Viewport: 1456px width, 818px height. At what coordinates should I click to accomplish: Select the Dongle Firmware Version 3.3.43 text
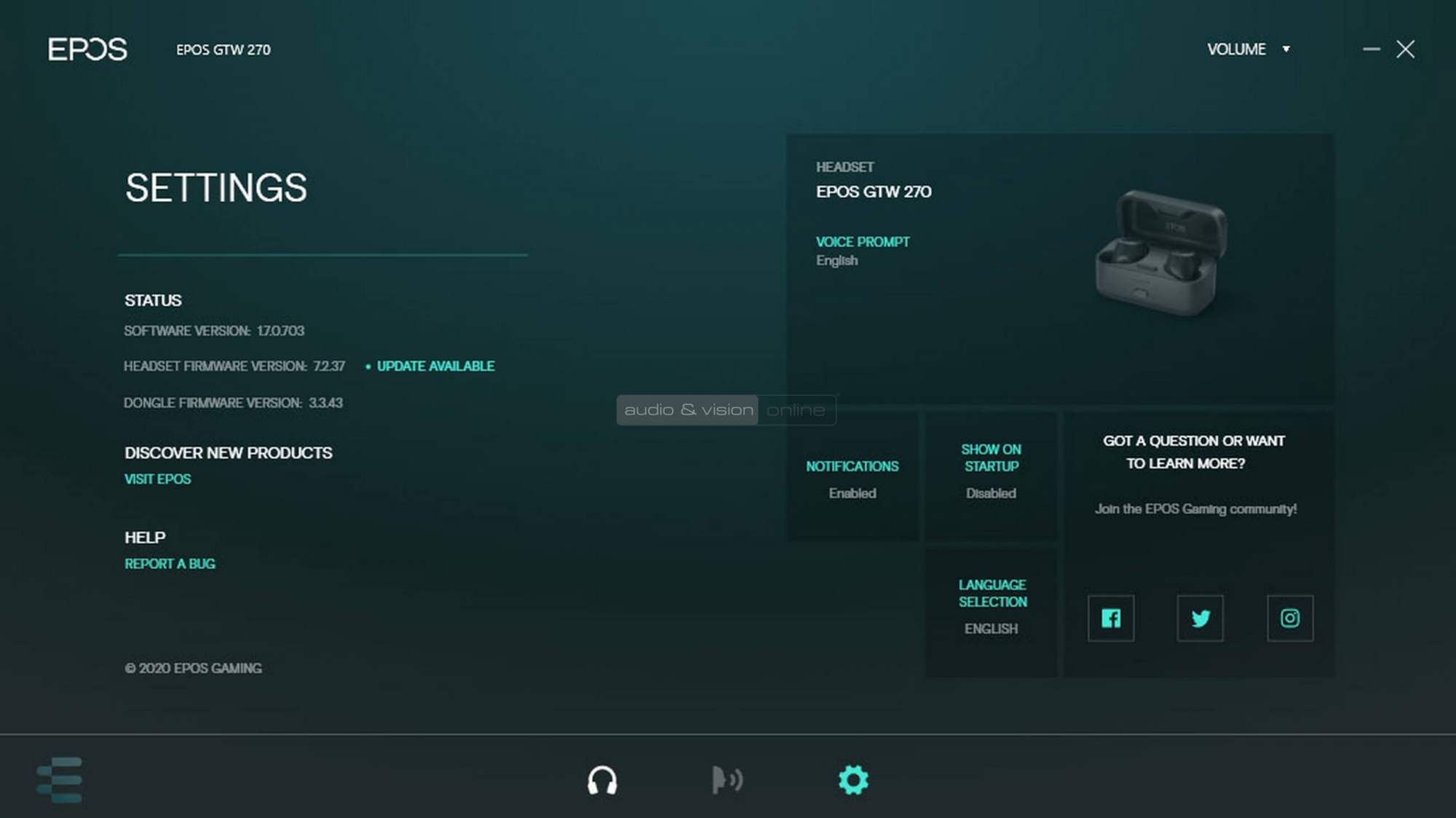(x=233, y=403)
